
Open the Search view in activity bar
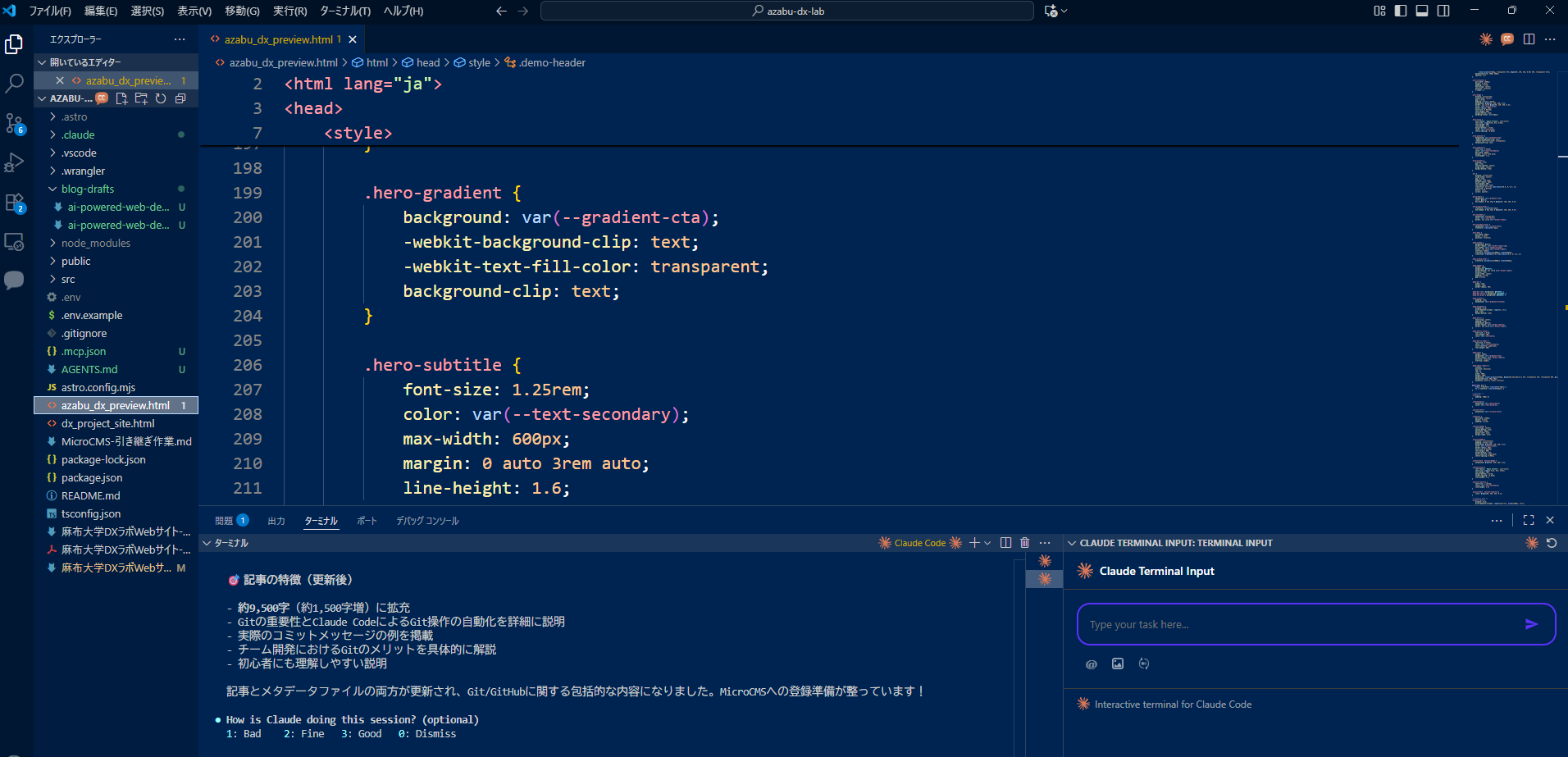(x=14, y=83)
